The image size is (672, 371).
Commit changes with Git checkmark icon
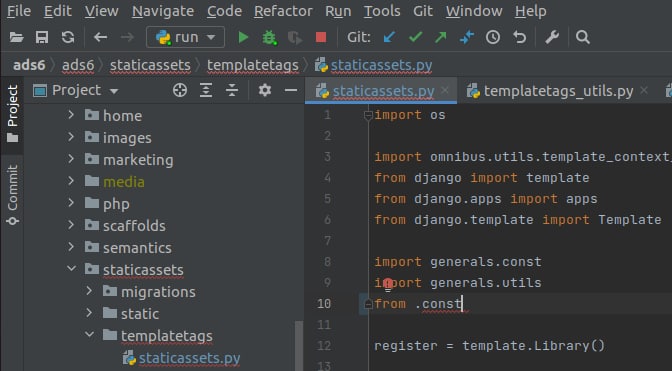coord(415,37)
